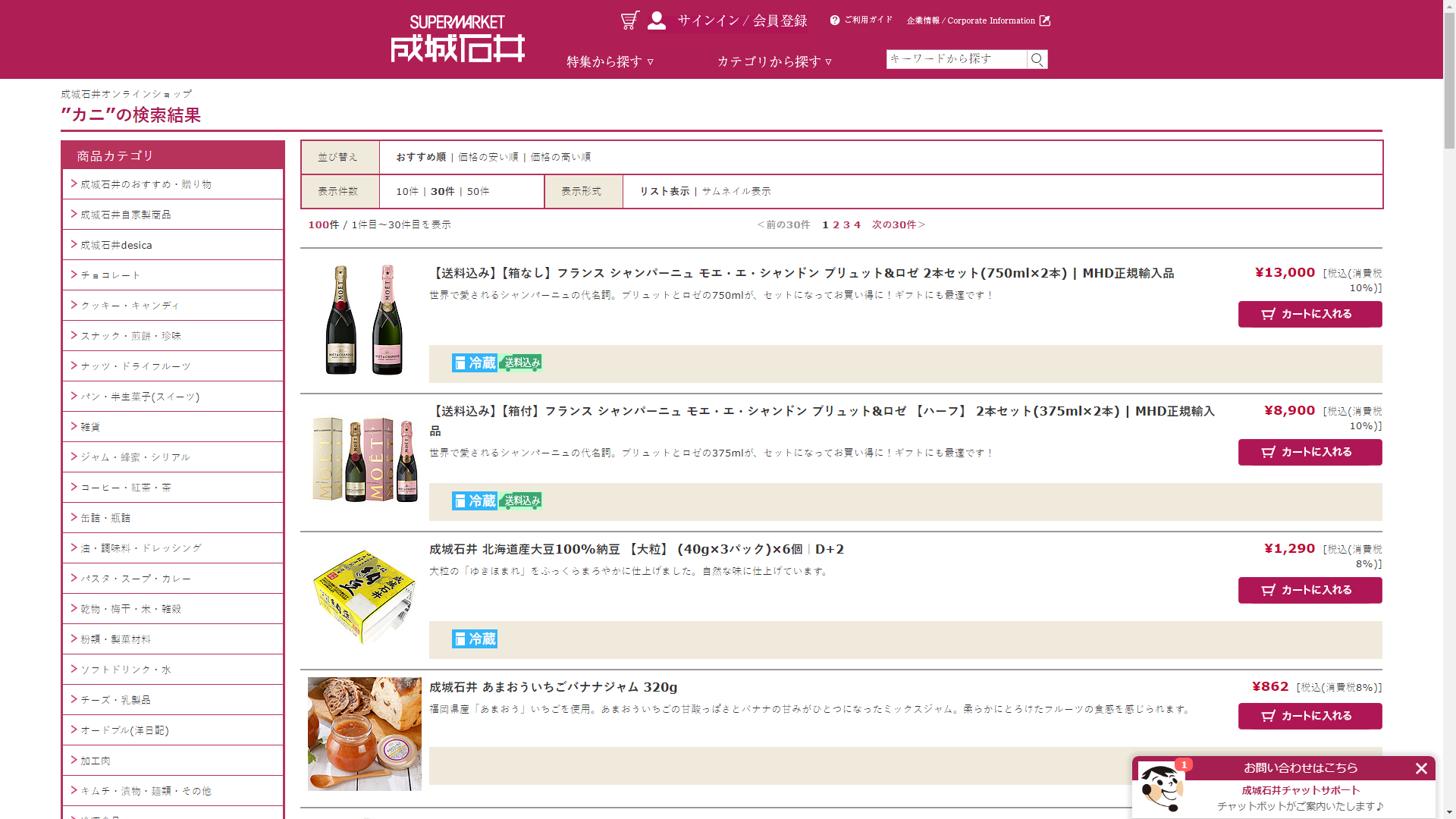
Task: Click the ご利用ガイド help icon
Action: (x=835, y=20)
